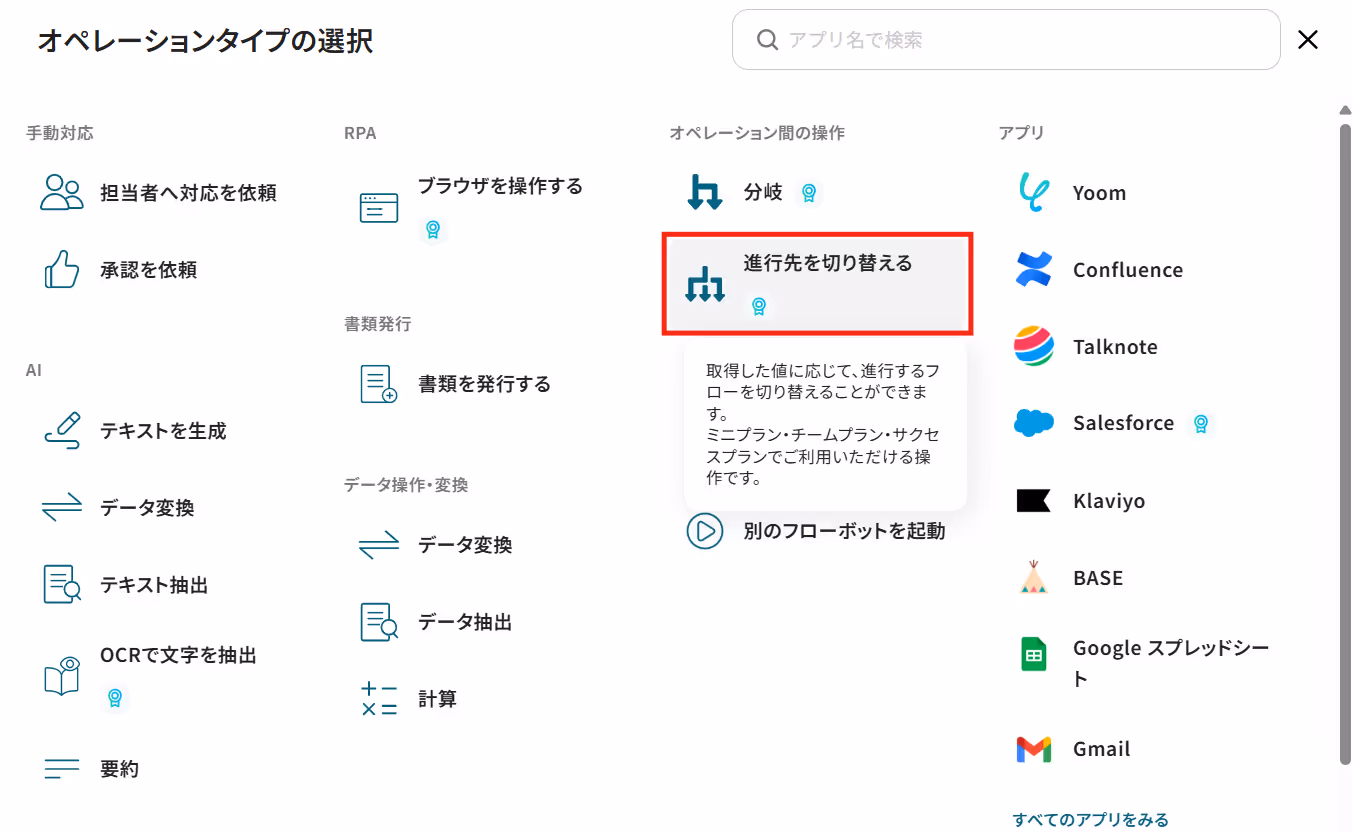Focus the アプリ名で検索 search field
1352x832 pixels.
[x=1006, y=40]
